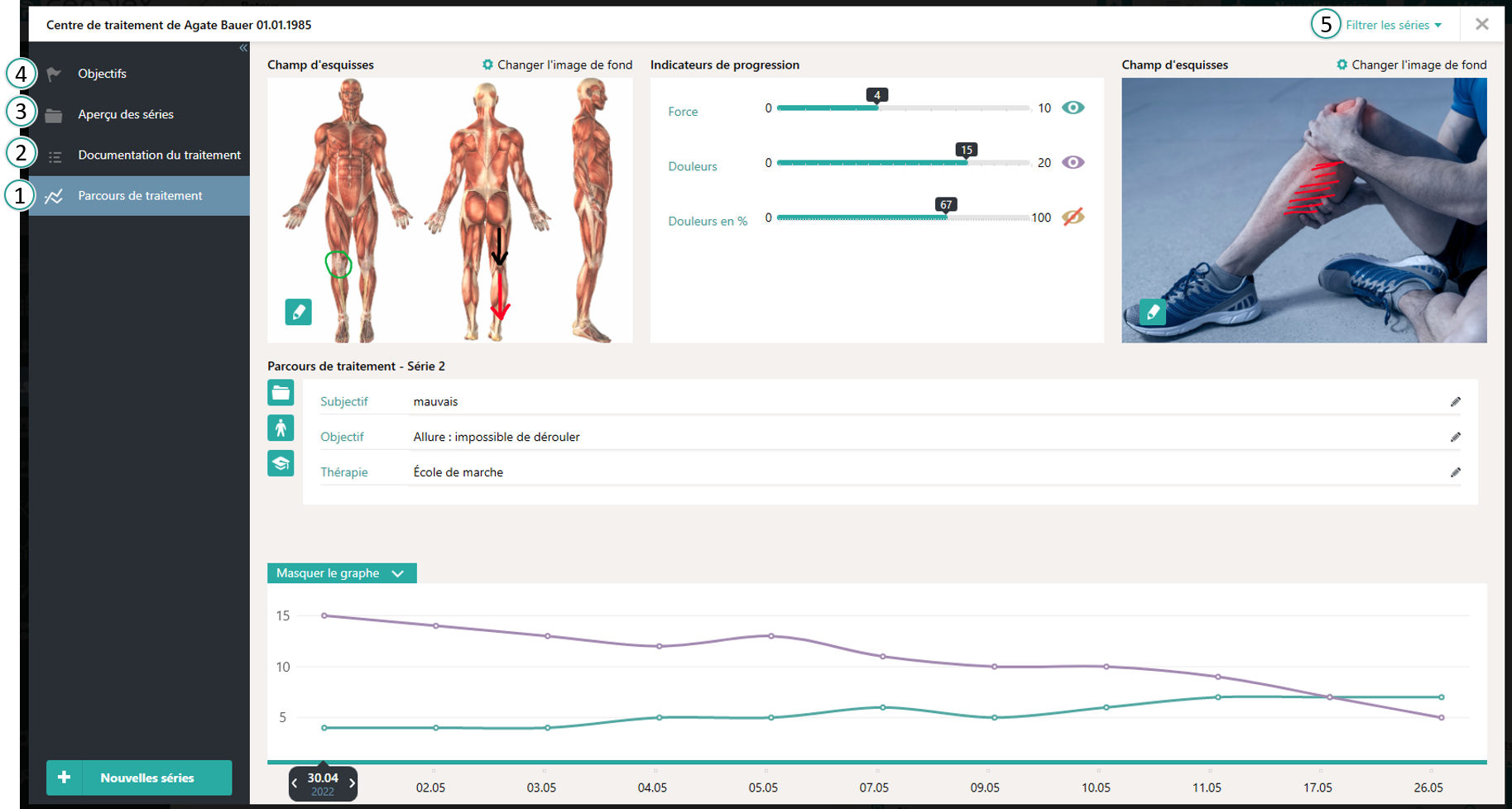This screenshot has width=1512, height=809.
Task: Hide the Douleurs indicator with its eye toggle
Action: (1073, 162)
